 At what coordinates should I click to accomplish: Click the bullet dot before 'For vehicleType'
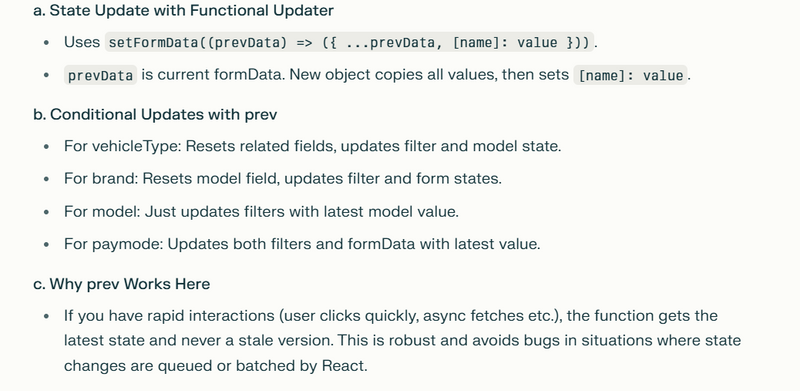pos(46,146)
